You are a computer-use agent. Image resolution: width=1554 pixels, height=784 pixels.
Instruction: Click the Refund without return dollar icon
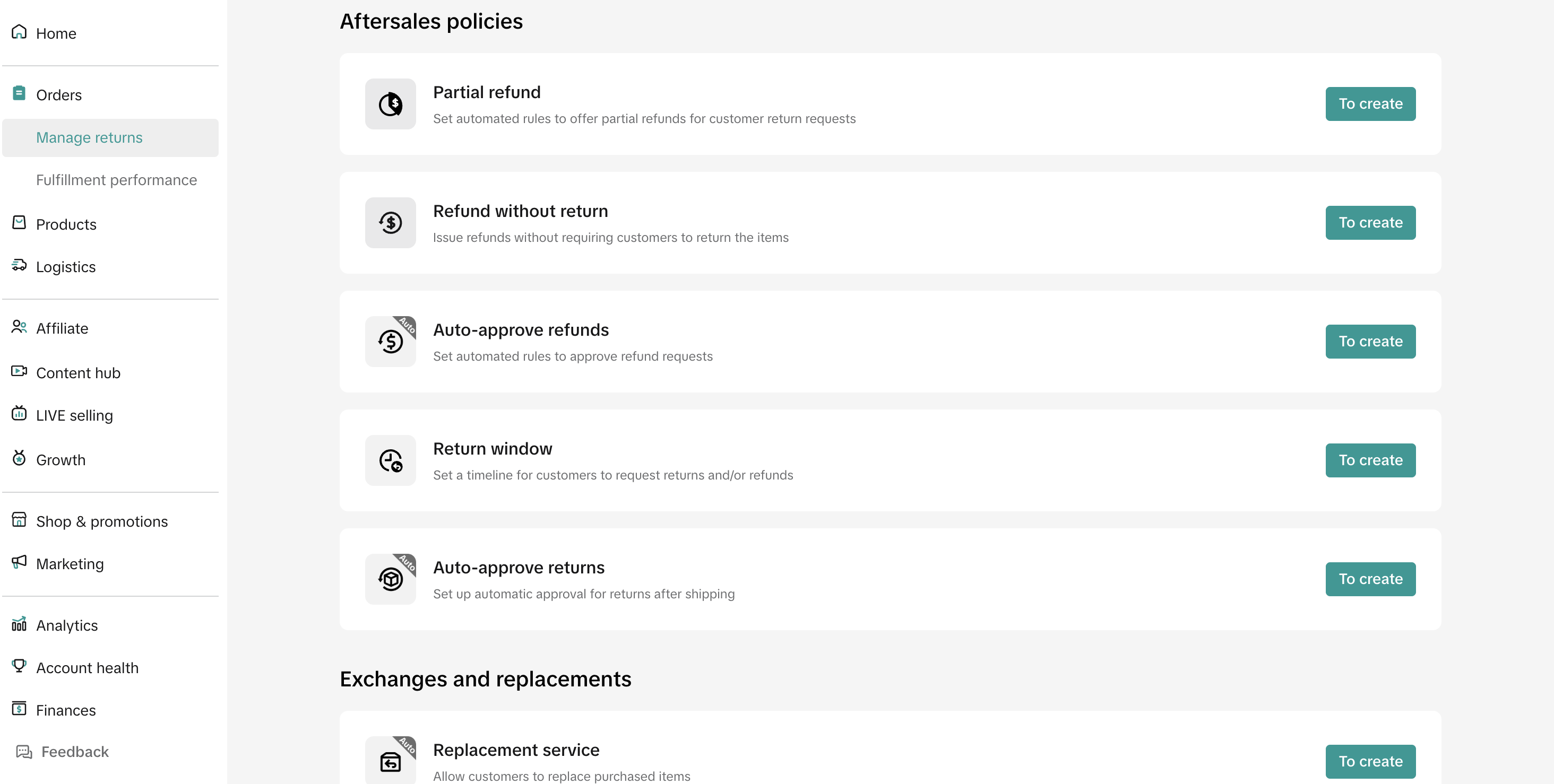pos(390,223)
